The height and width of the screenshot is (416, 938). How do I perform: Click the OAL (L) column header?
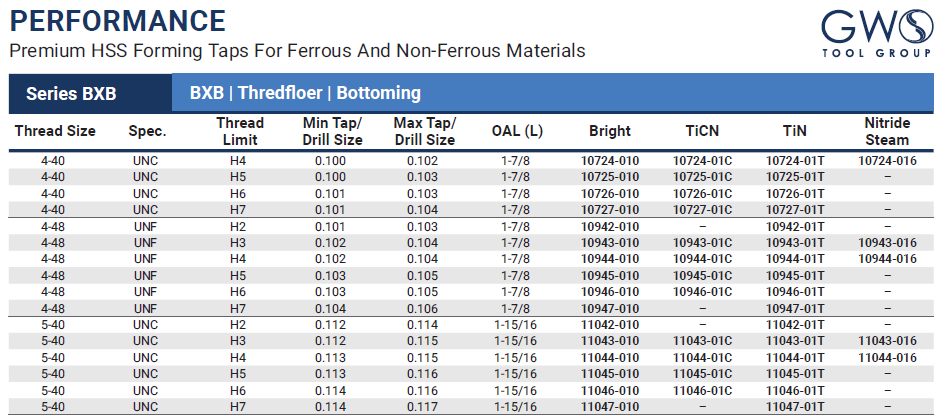point(518,131)
